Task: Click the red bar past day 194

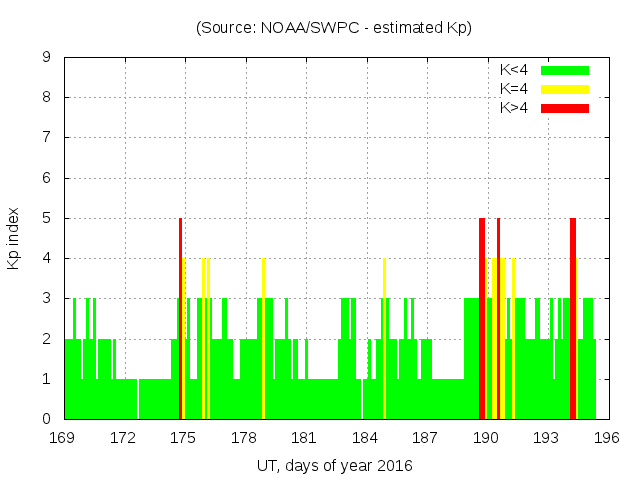Action: [x=573, y=320]
